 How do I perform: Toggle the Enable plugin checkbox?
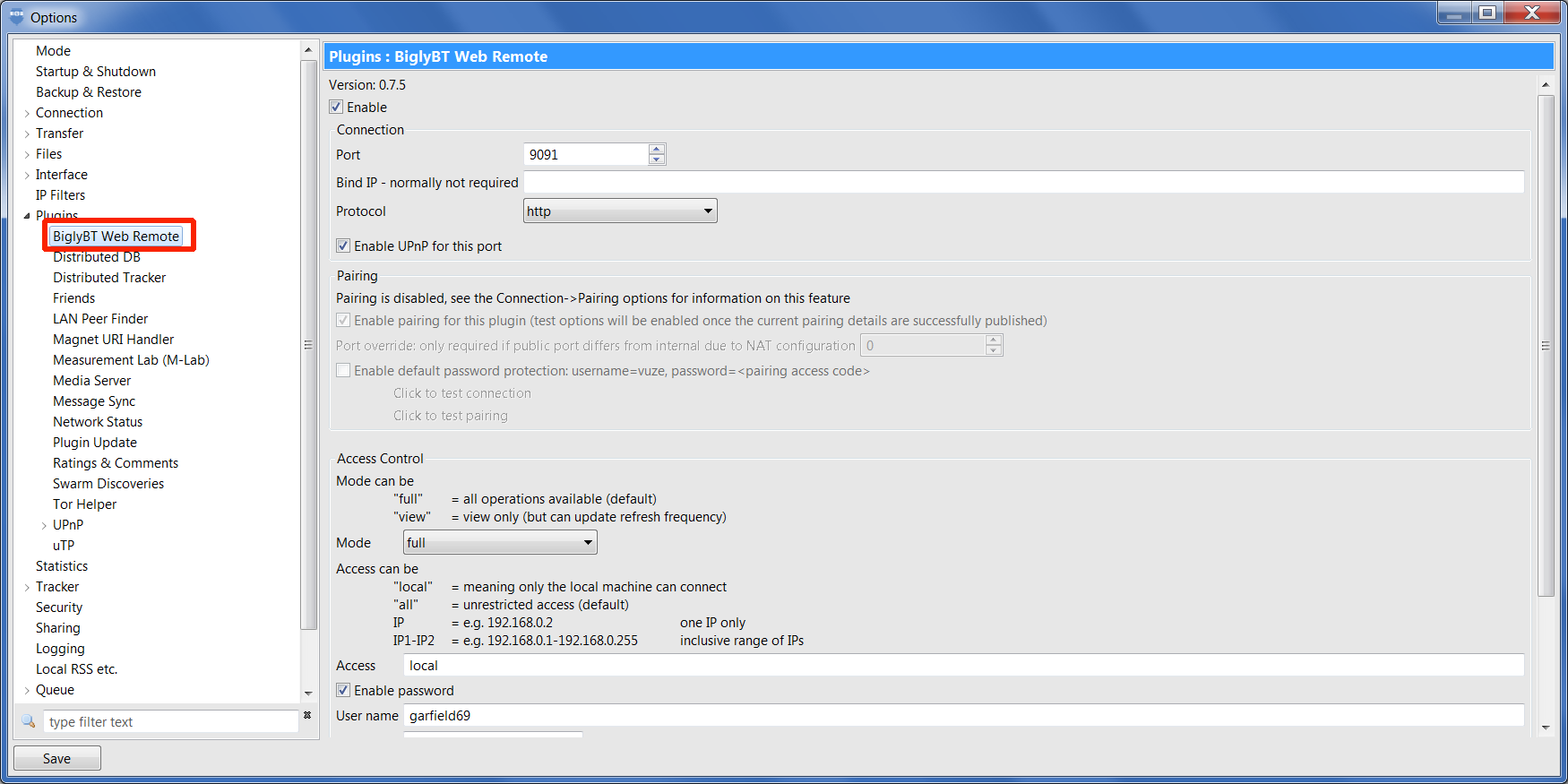click(x=336, y=107)
